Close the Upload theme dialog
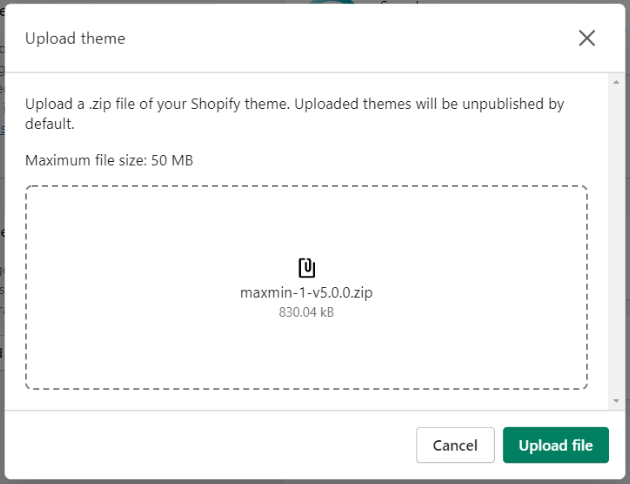Viewport: 630px width, 484px height. [x=587, y=38]
